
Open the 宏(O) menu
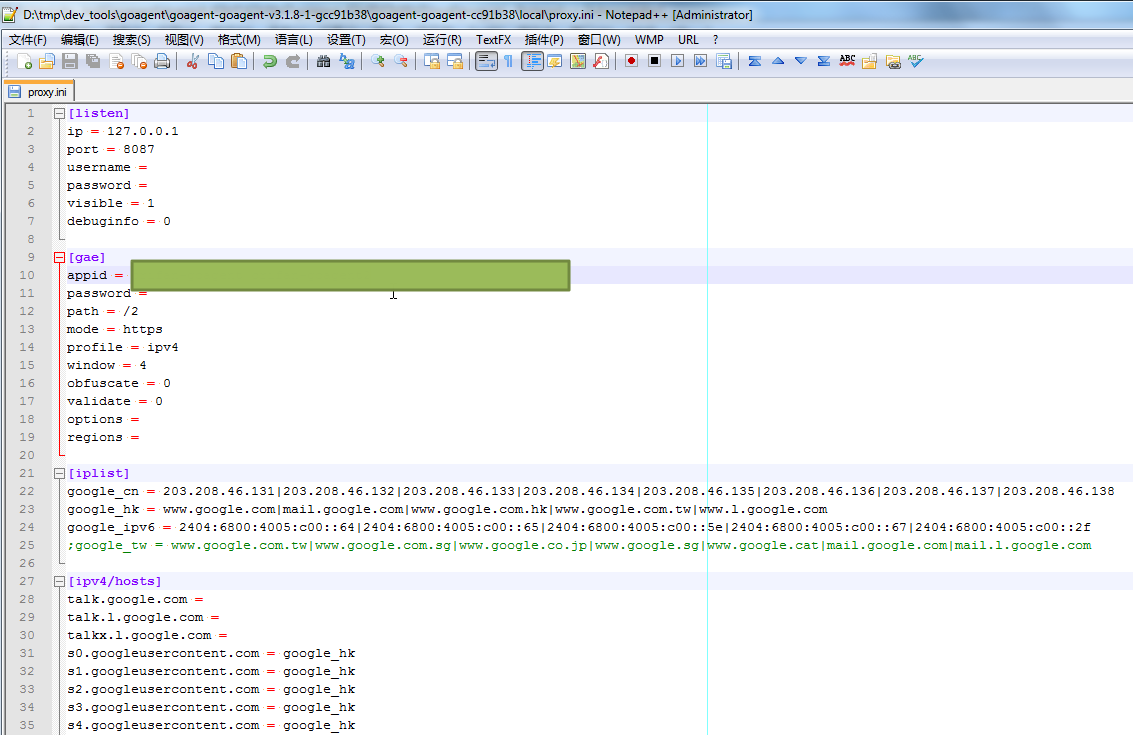coord(395,40)
